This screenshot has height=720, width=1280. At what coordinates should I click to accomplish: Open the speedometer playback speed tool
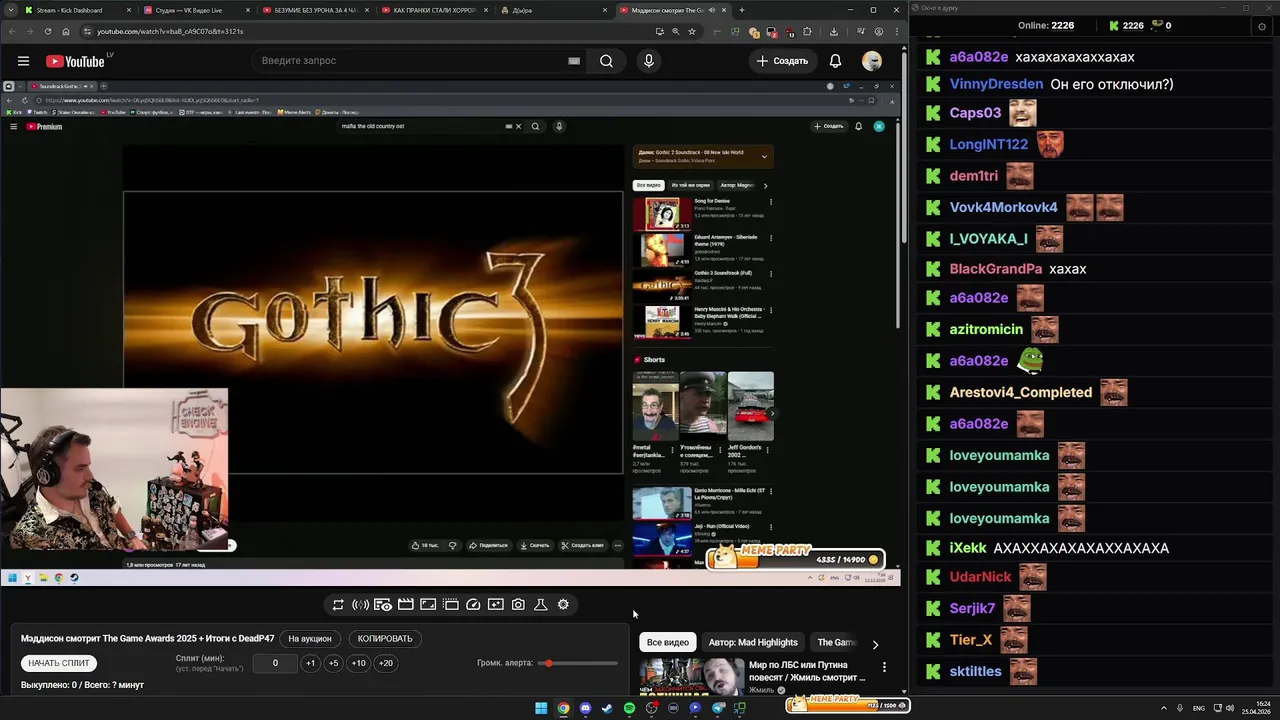[x=473, y=604]
